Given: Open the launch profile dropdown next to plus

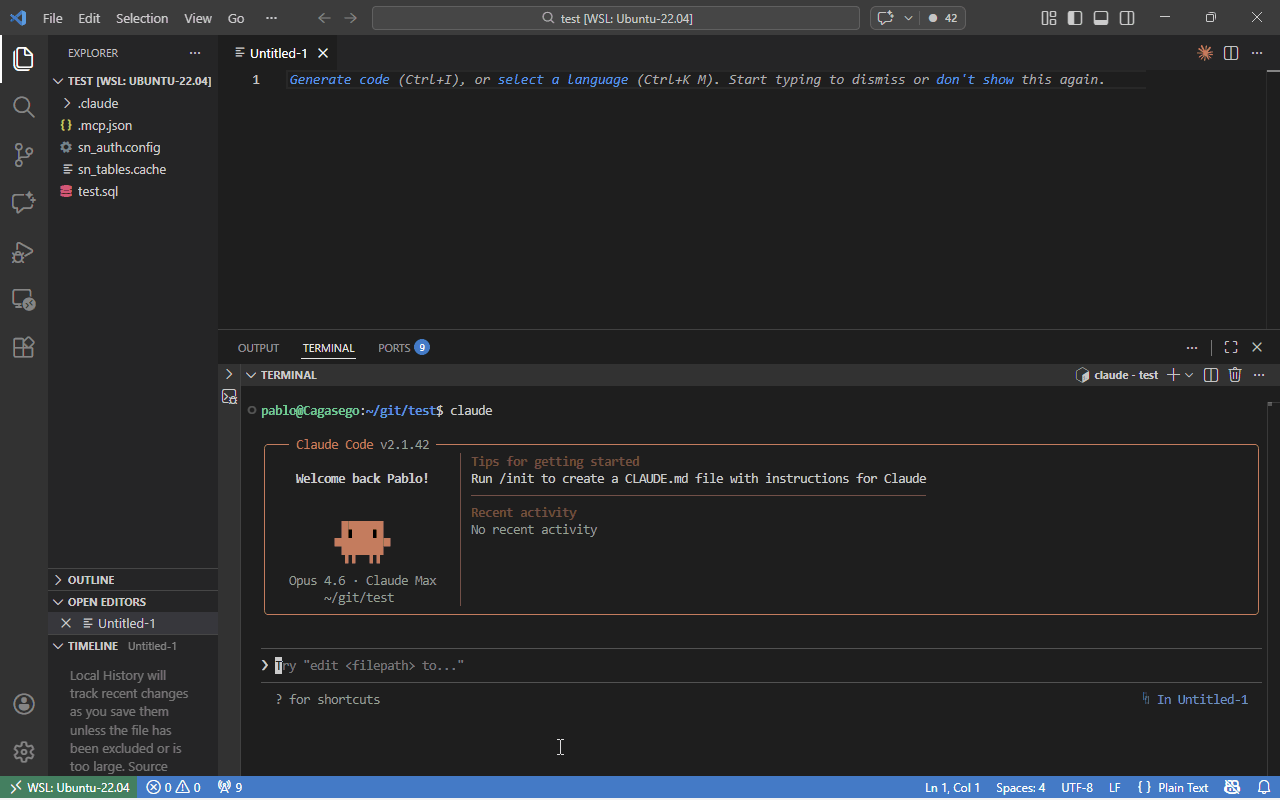Looking at the screenshot, I should (1189, 375).
